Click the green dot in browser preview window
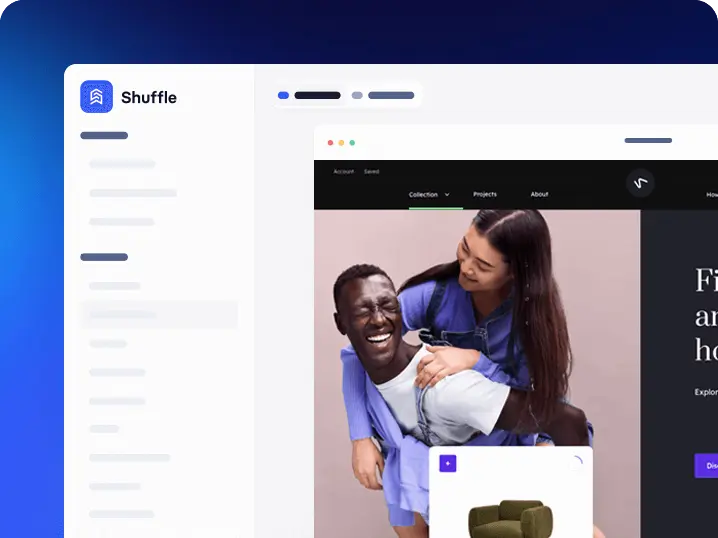 pos(352,142)
